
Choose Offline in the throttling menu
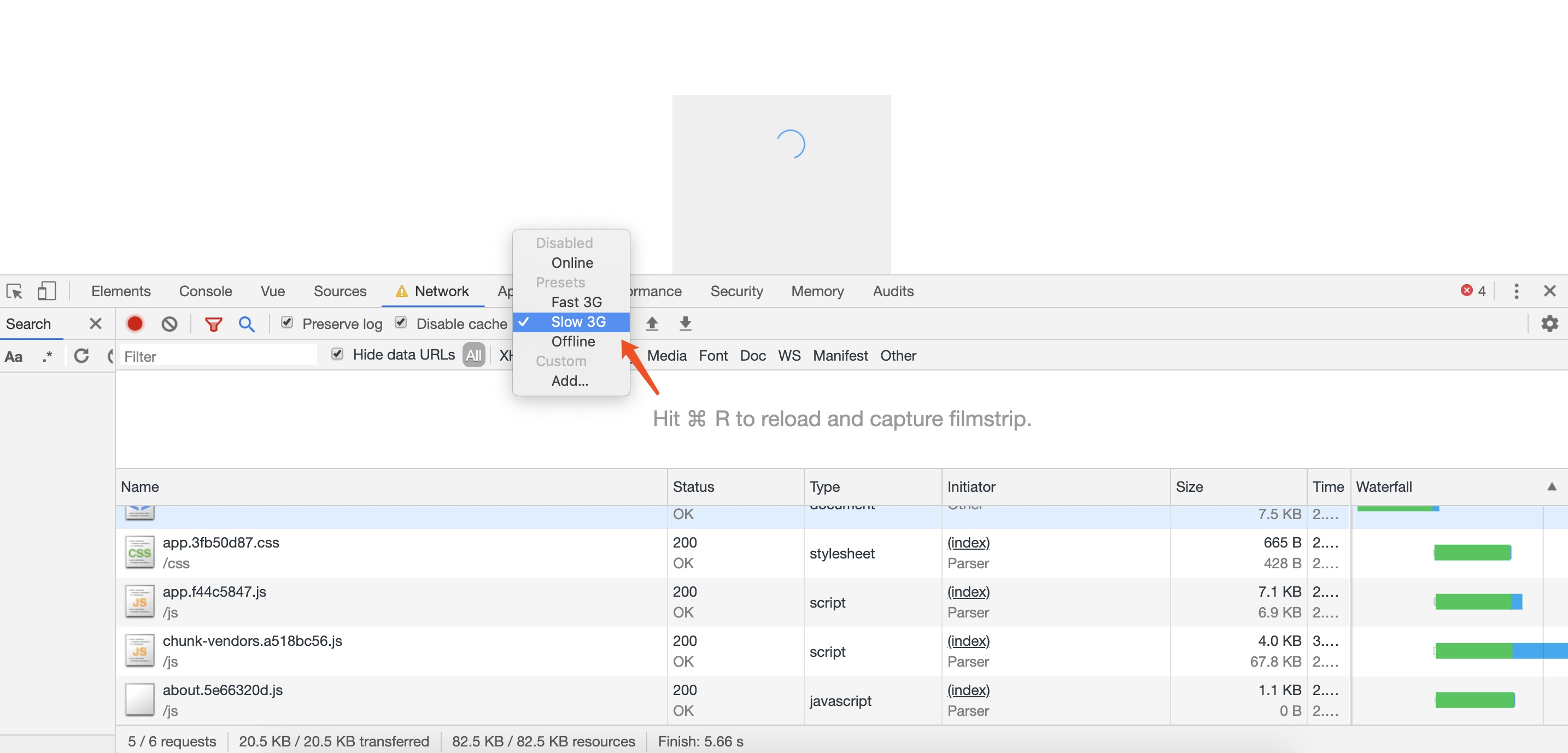[573, 341]
